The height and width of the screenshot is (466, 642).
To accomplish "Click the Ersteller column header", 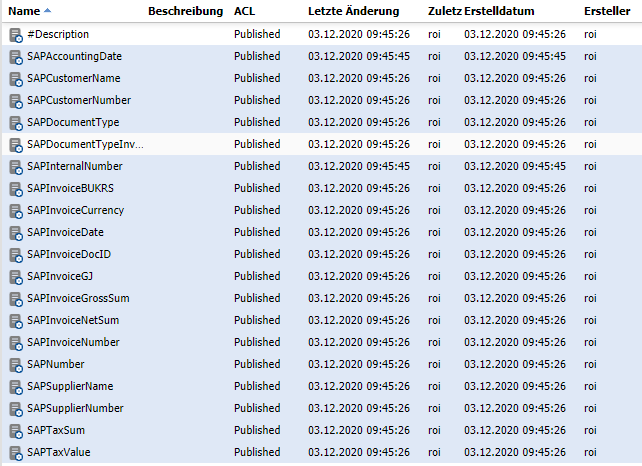I will (x=607, y=11).
